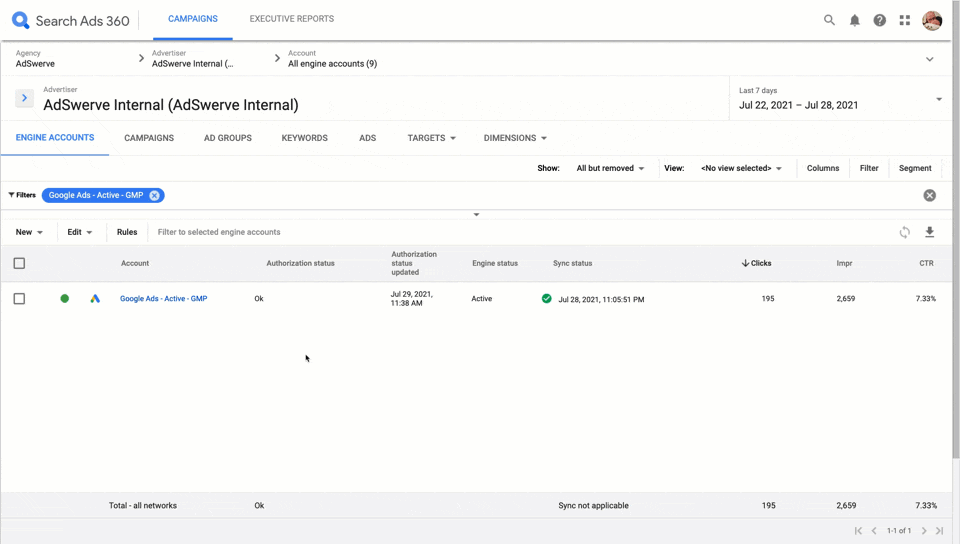Open the date range dropdown

[x=841, y=99]
